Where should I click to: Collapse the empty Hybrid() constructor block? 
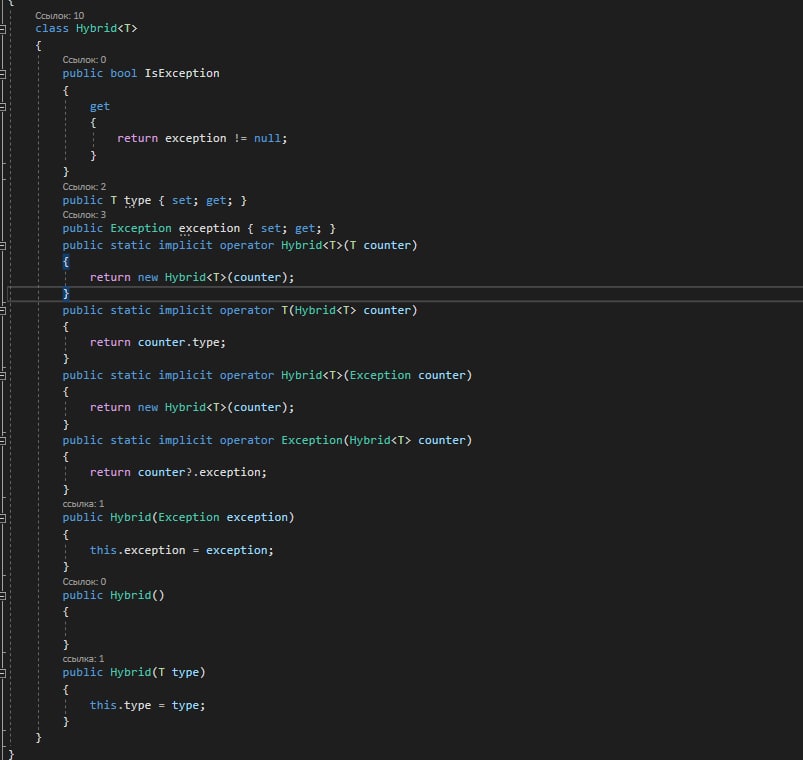pyautogui.click(x=3, y=596)
